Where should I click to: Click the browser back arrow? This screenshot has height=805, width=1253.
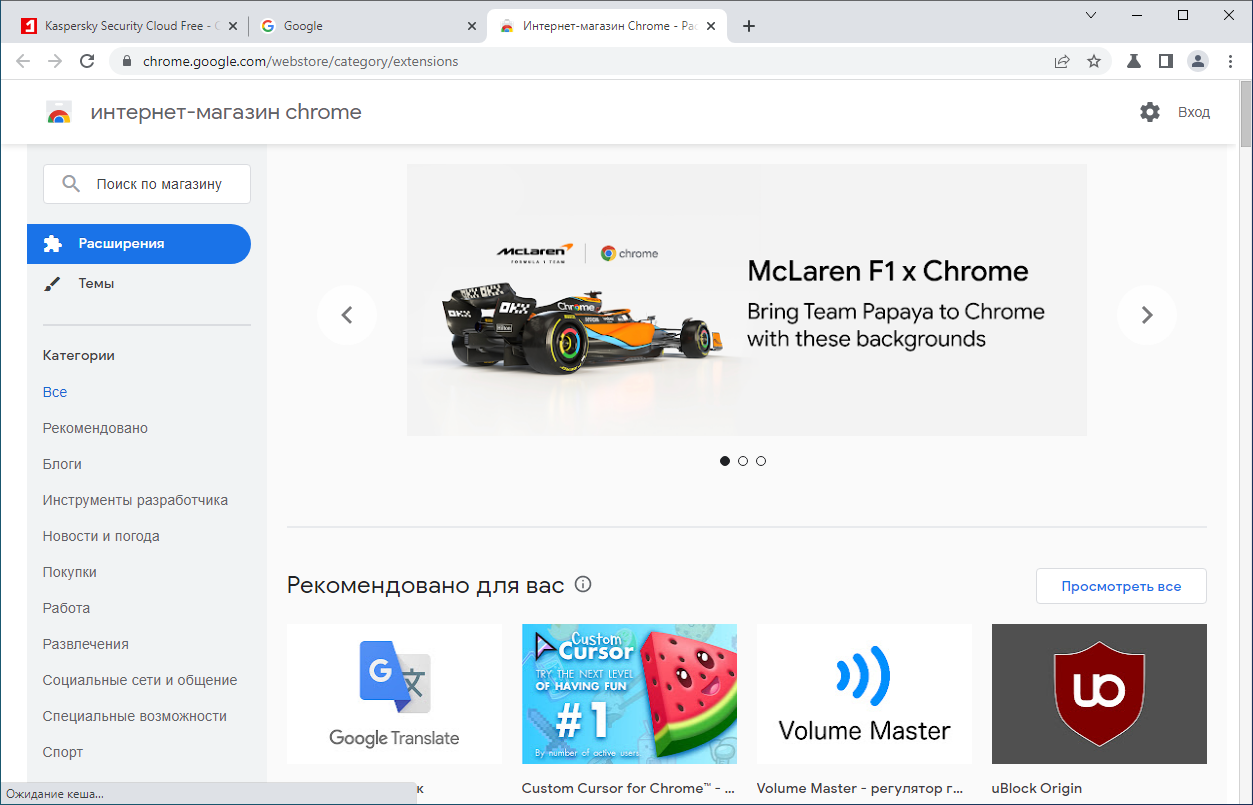[23, 61]
